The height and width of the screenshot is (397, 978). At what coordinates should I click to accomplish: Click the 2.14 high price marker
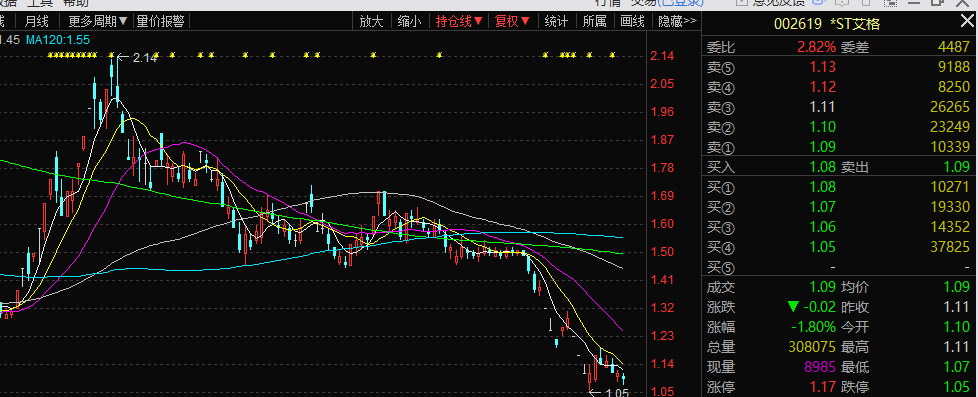(145, 57)
